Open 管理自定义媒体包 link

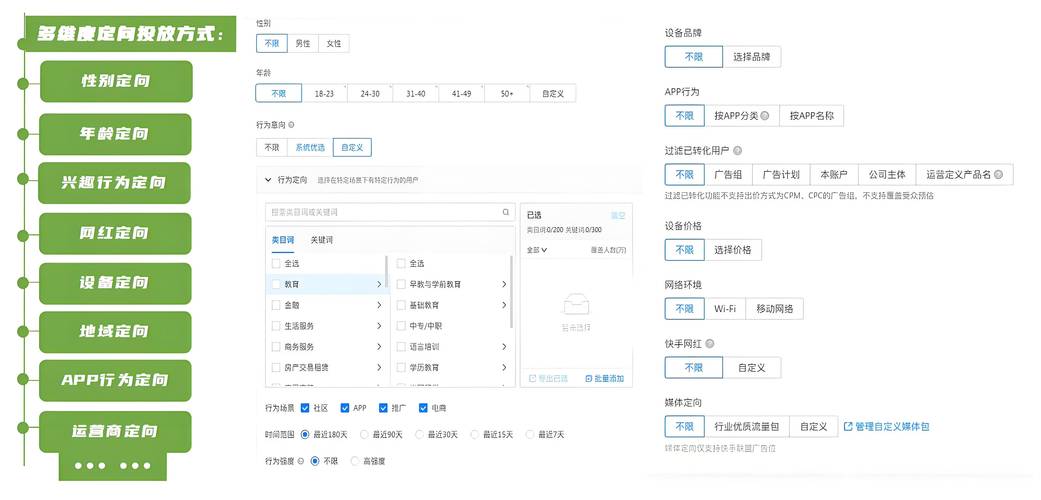[886, 427]
